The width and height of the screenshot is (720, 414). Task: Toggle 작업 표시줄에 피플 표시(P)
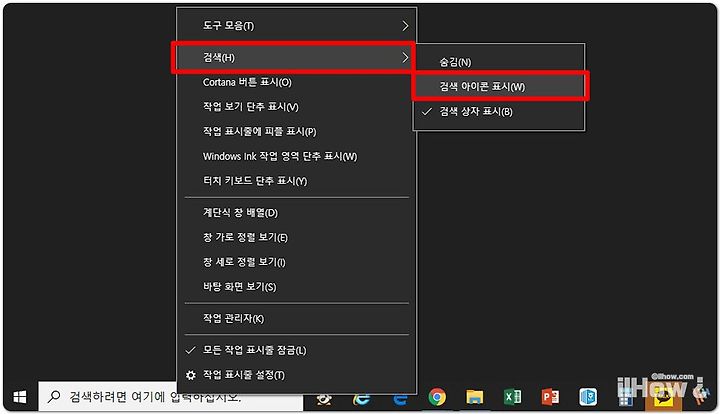[297, 132]
